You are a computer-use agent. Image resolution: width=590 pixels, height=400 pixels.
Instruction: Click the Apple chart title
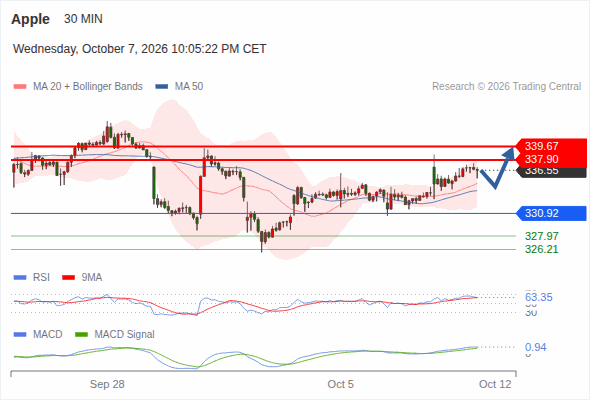click(30, 19)
